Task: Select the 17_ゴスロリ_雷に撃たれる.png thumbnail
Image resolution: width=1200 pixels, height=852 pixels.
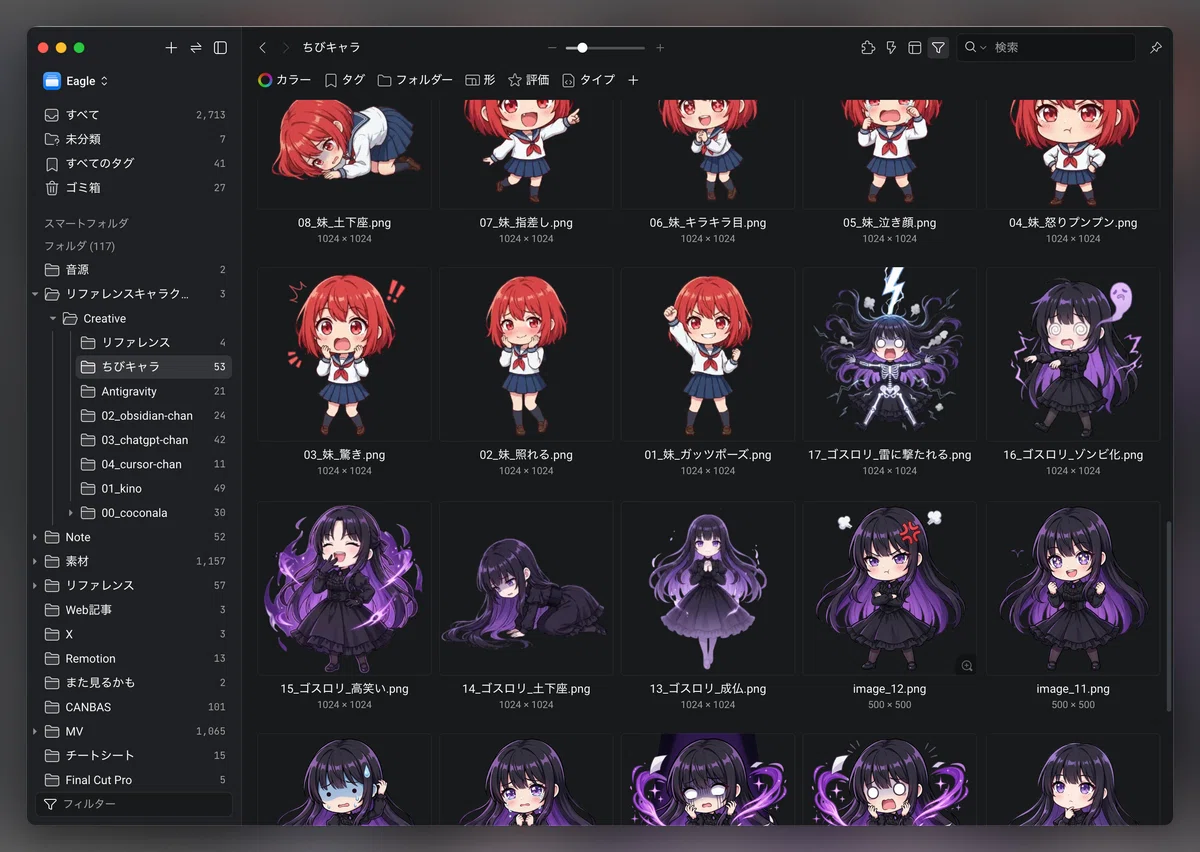Action: 890,354
